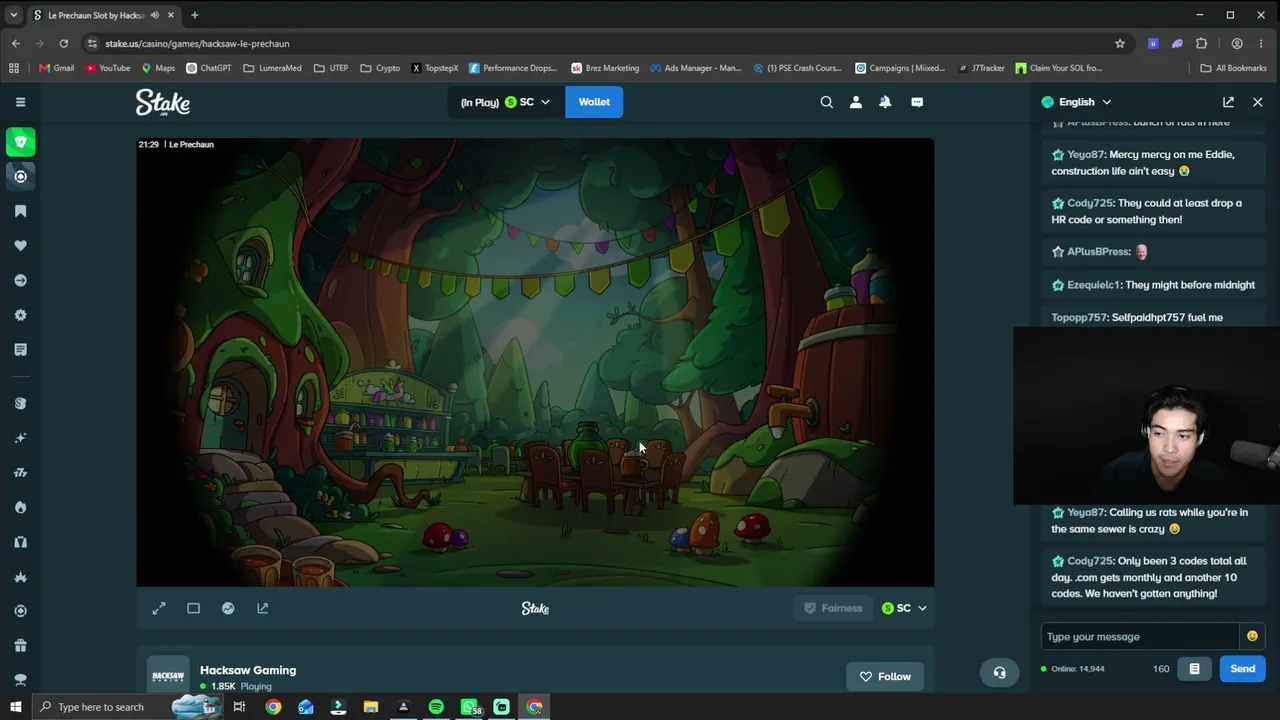Click Ezequielc1 username in chat

coord(1094,285)
